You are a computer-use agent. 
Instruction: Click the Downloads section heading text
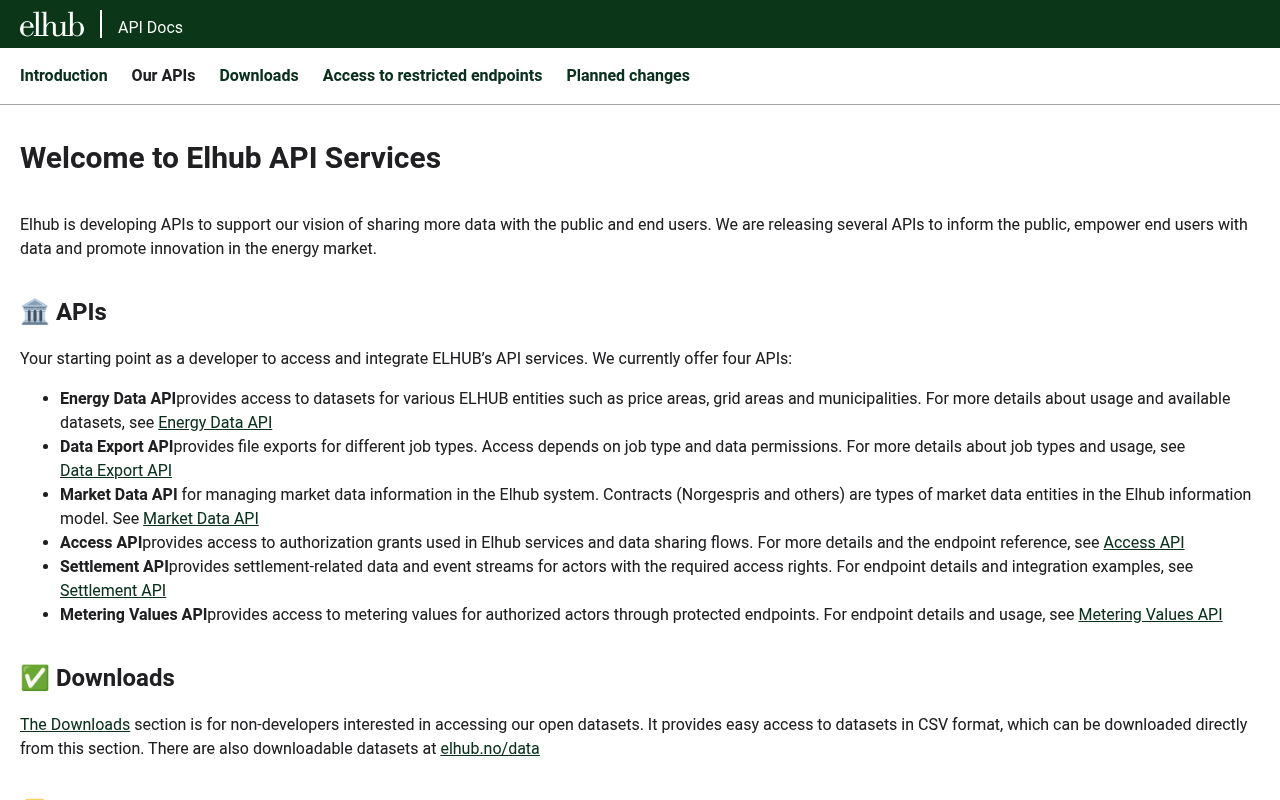(115, 678)
